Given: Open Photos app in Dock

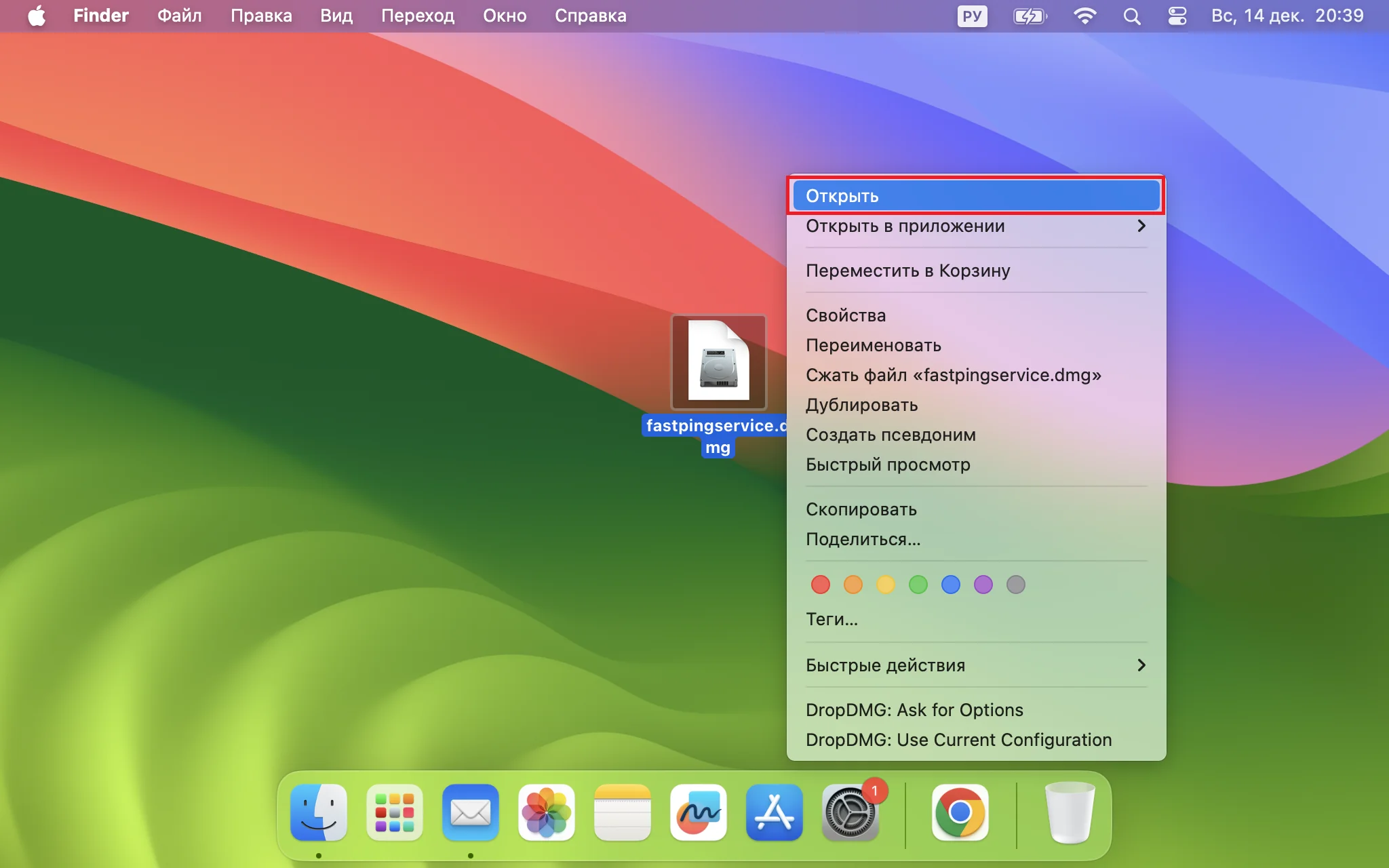Looking at the screenshot, I should click(547, 812).
